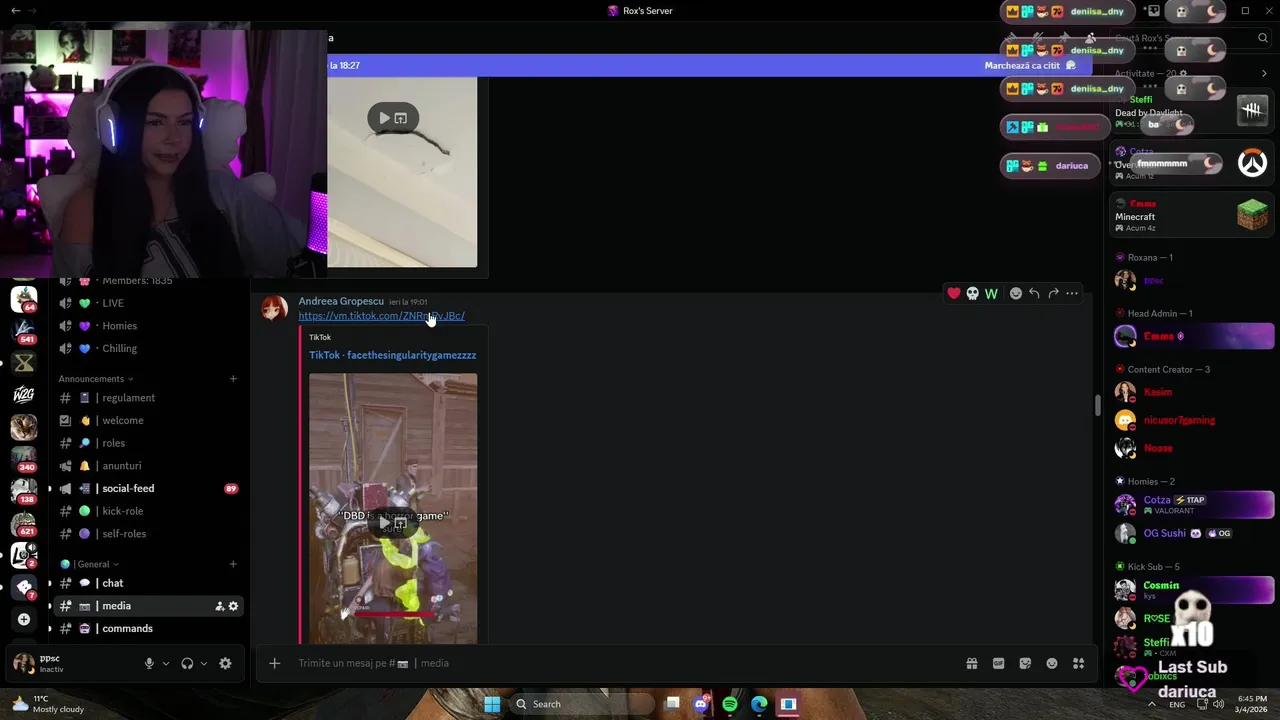Open media channel settings gear
Screen dimensions: 1280x720
coord(234,606)
